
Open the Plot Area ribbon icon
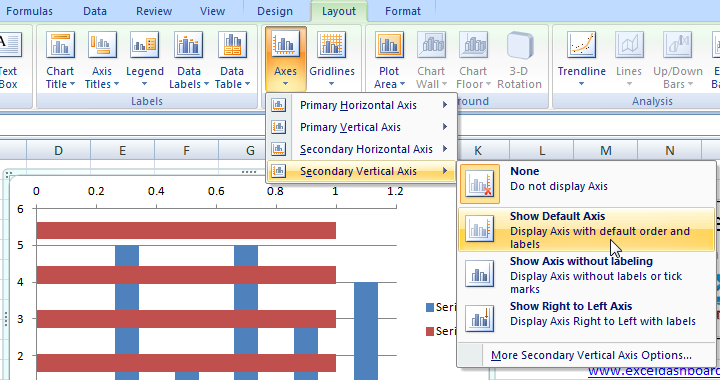389,60
